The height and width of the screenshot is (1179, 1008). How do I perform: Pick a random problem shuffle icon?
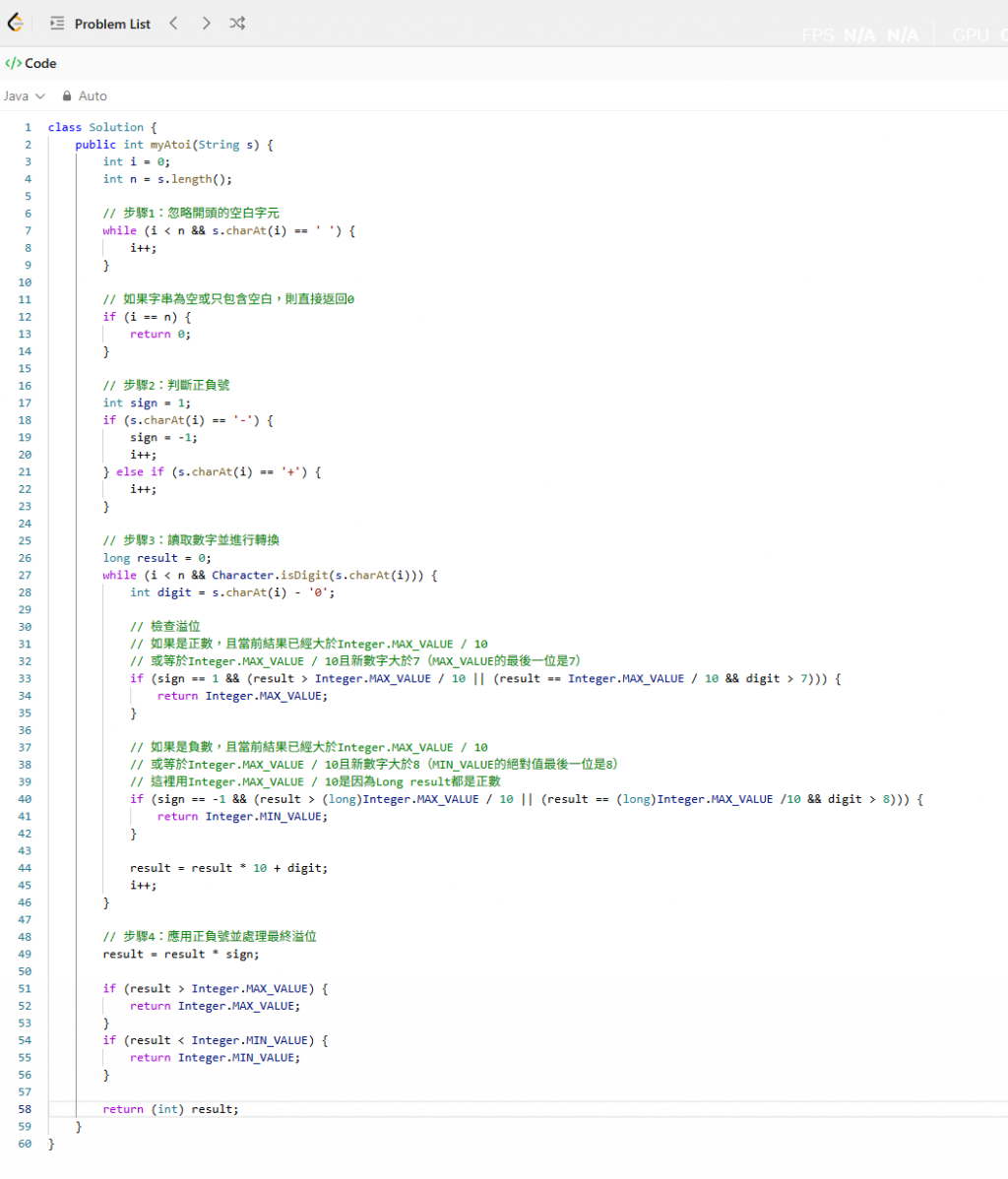coord(237,24)
